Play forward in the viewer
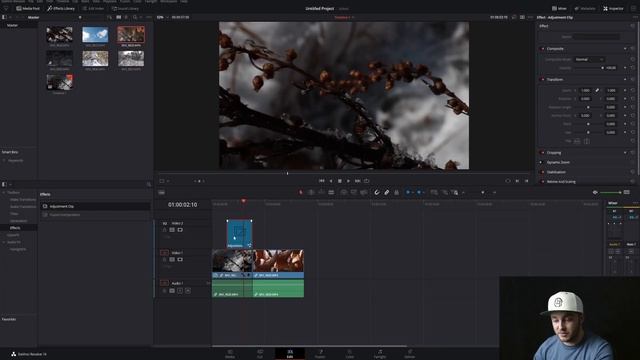 coord(348,181)
